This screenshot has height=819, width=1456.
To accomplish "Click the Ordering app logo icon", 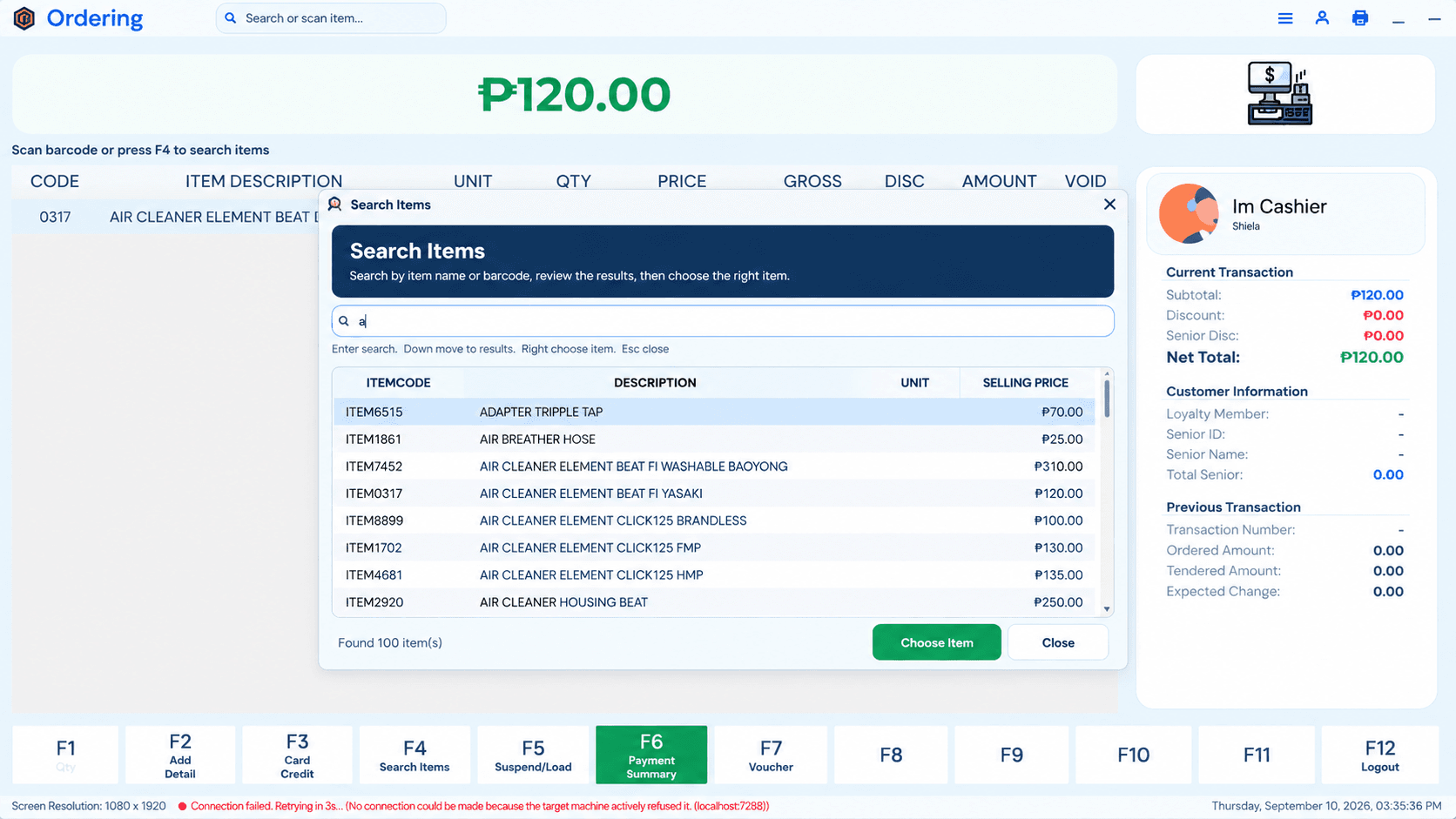I will [x=24, y=18].
